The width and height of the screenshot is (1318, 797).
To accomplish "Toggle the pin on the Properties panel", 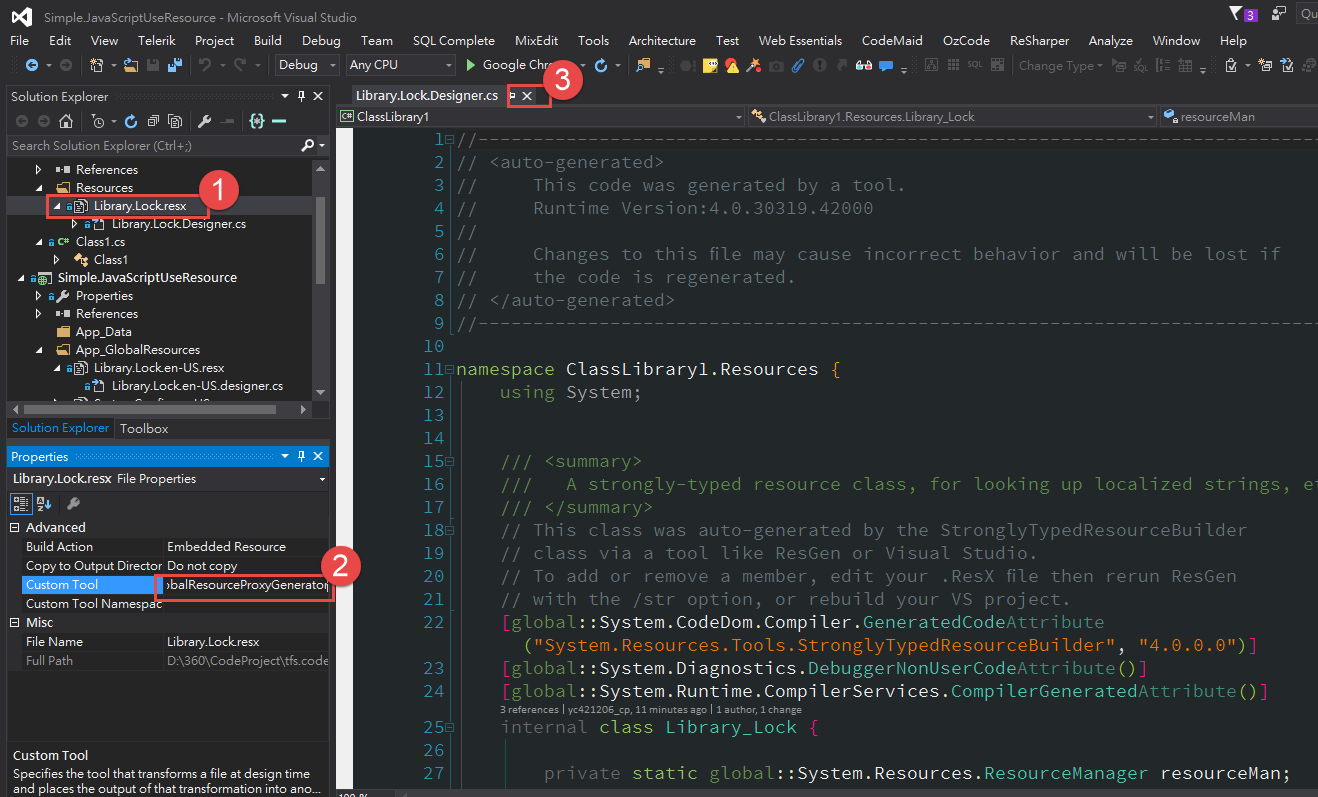I will (301, 456).
